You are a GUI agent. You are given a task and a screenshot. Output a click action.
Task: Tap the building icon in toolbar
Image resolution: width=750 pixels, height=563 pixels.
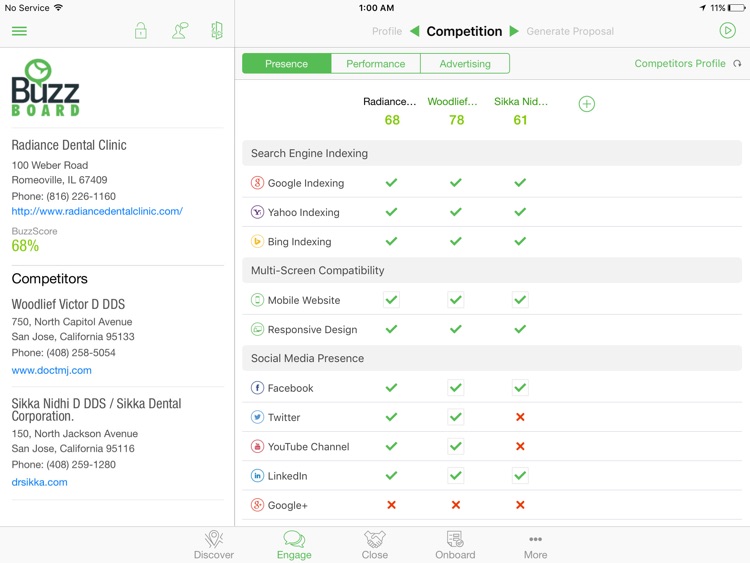tap(217, 31)
